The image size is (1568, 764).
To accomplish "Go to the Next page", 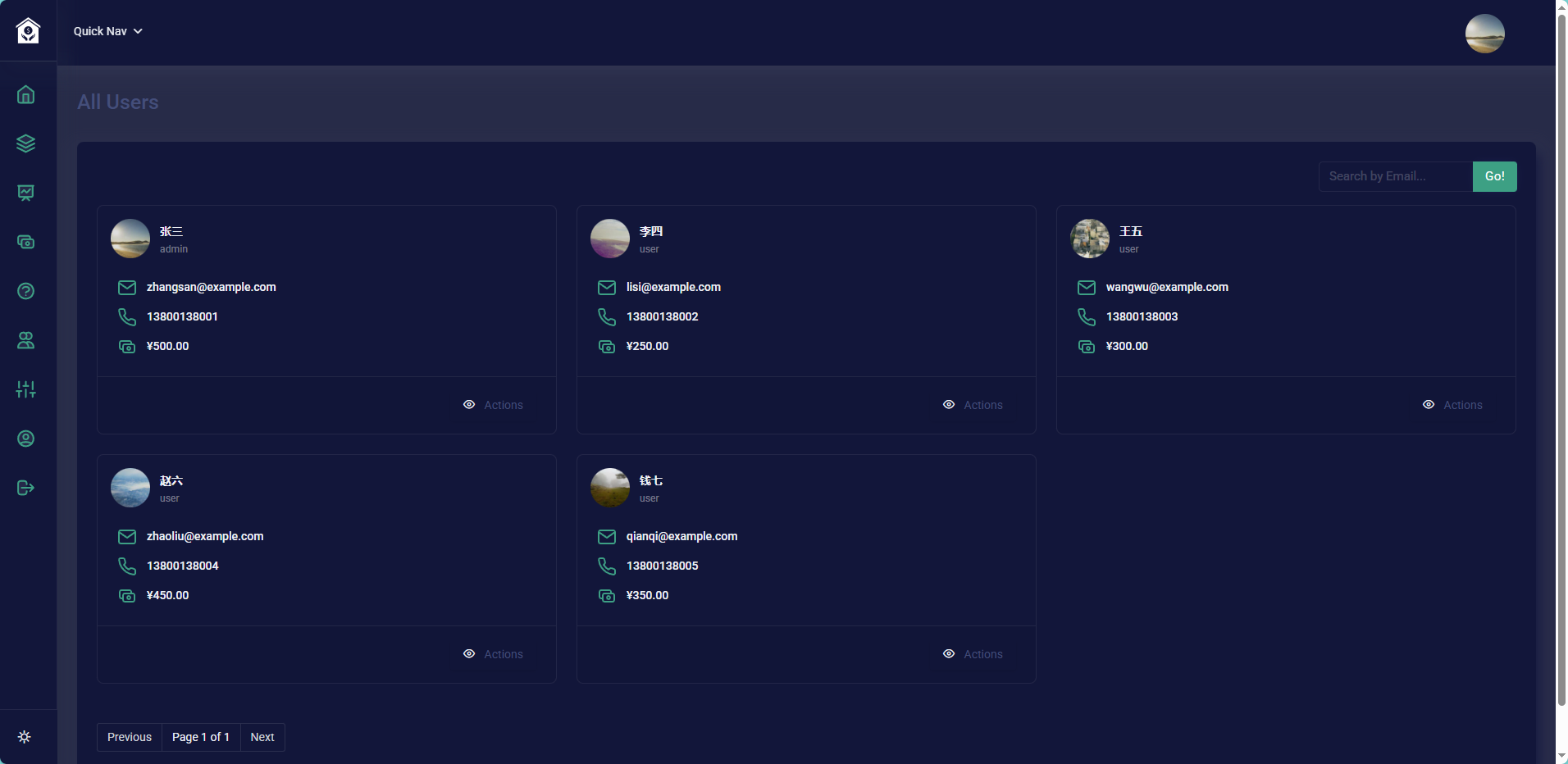I will (262, 737).
